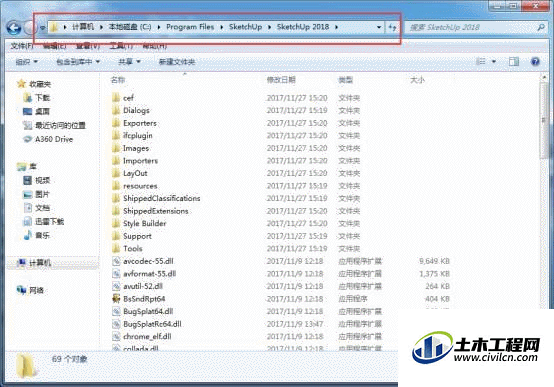Select the avcodec-55.dll file icon

tap(116, 261)
